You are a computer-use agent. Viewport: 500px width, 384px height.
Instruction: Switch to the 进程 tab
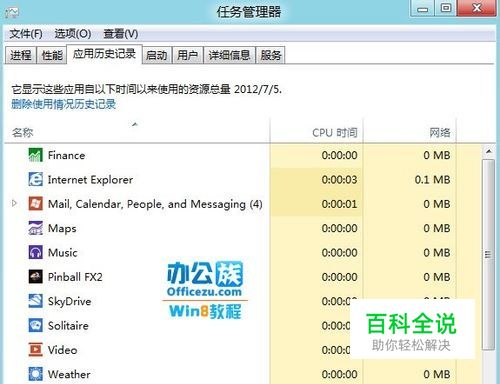point(21,55)
